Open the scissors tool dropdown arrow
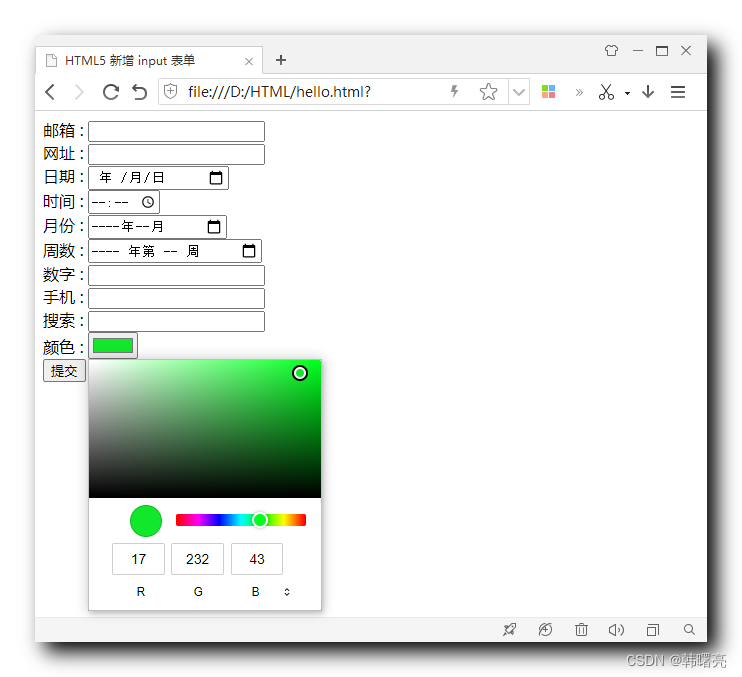Screen dimensions: 742x677 coord(627,93)
